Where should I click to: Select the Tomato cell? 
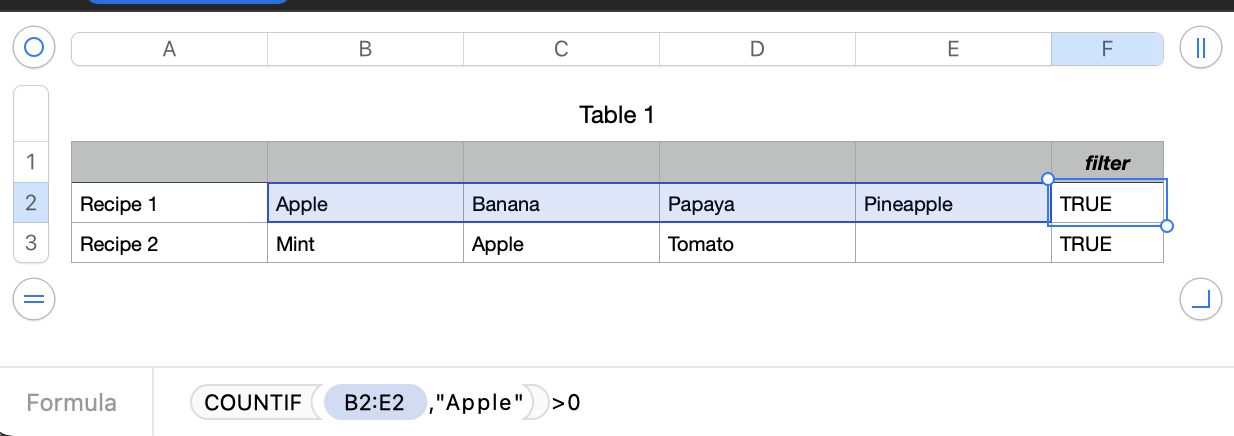click(x=757, y=243)
